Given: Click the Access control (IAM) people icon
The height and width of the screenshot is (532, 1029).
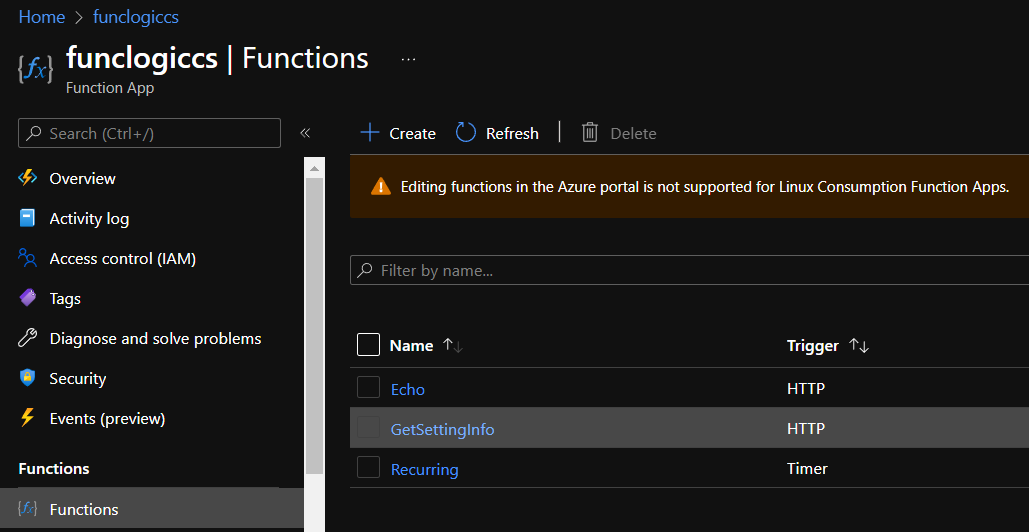Looking at the screenshot, I should point(28,258).
